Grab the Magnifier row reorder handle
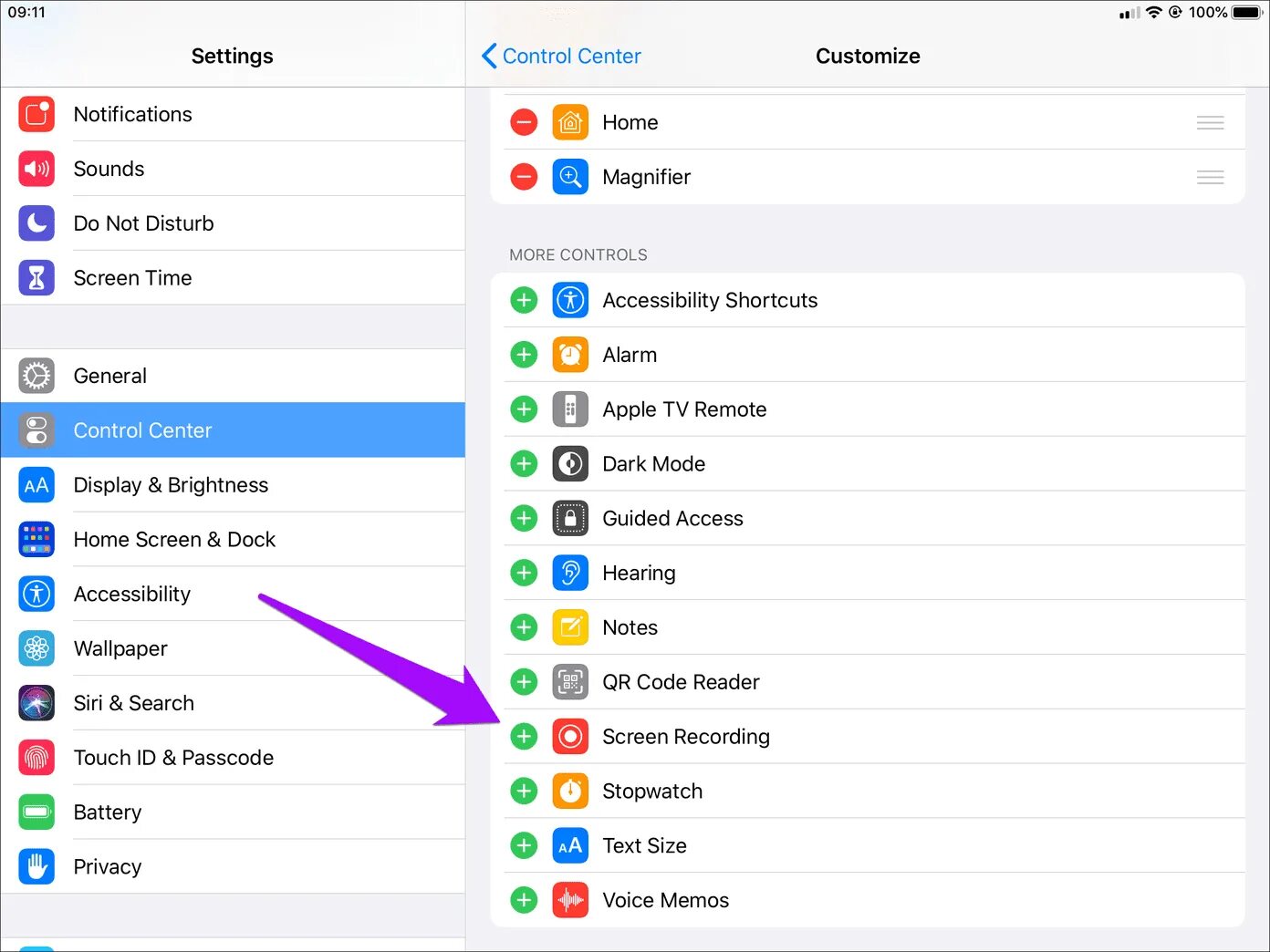 1210,177
